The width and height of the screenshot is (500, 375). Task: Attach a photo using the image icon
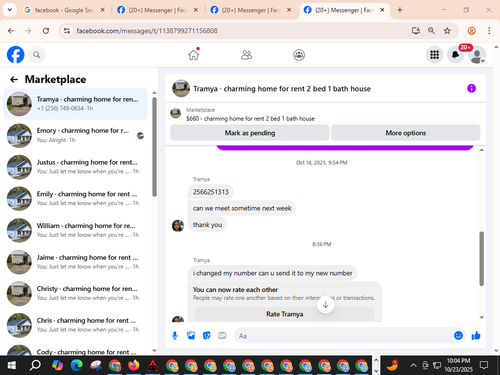[x=191, y=336]
